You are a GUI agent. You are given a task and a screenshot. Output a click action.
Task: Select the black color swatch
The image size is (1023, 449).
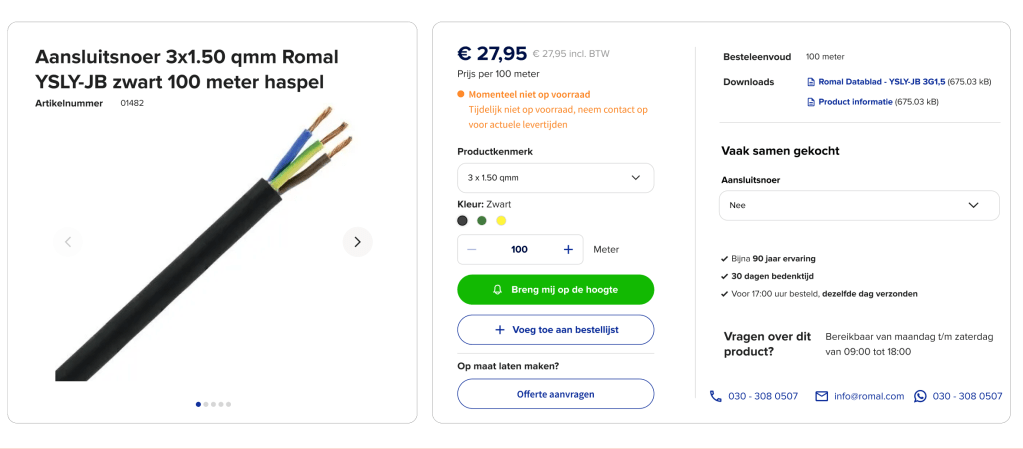462,220
